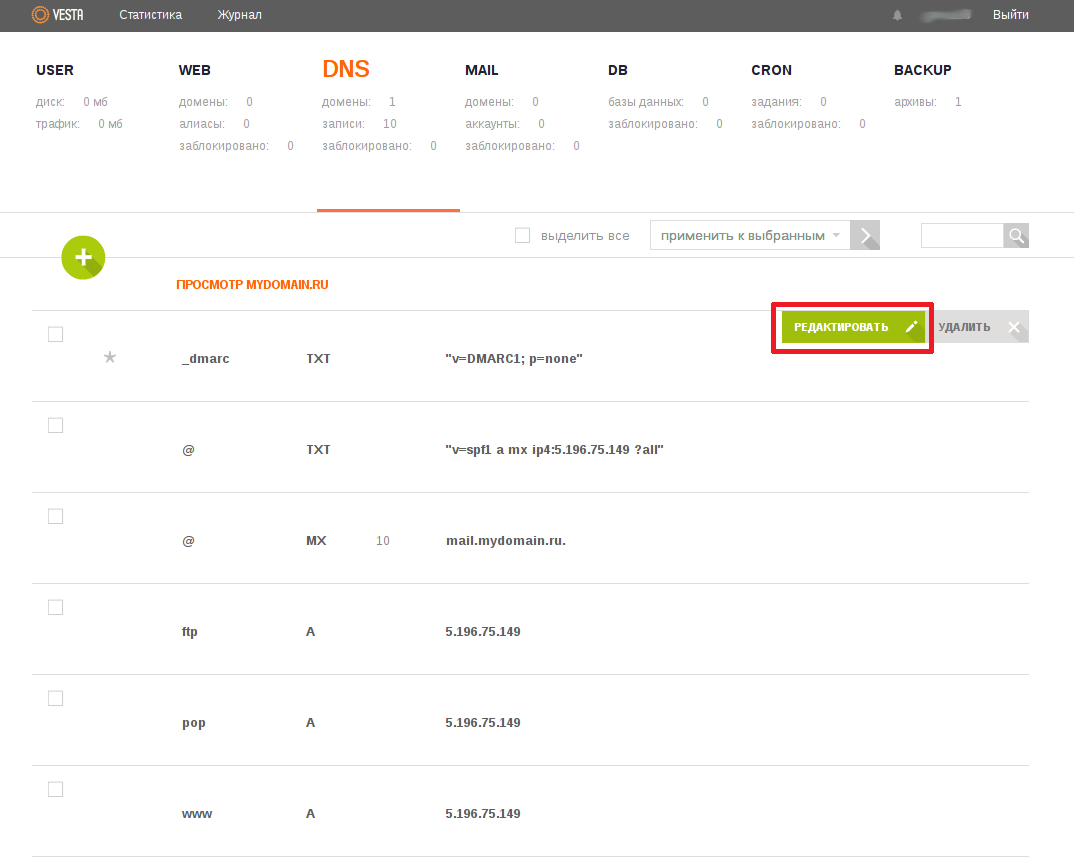Select the www record checkbox
This screenshot has height=858, width=1074.
click(x=55, y=790)
